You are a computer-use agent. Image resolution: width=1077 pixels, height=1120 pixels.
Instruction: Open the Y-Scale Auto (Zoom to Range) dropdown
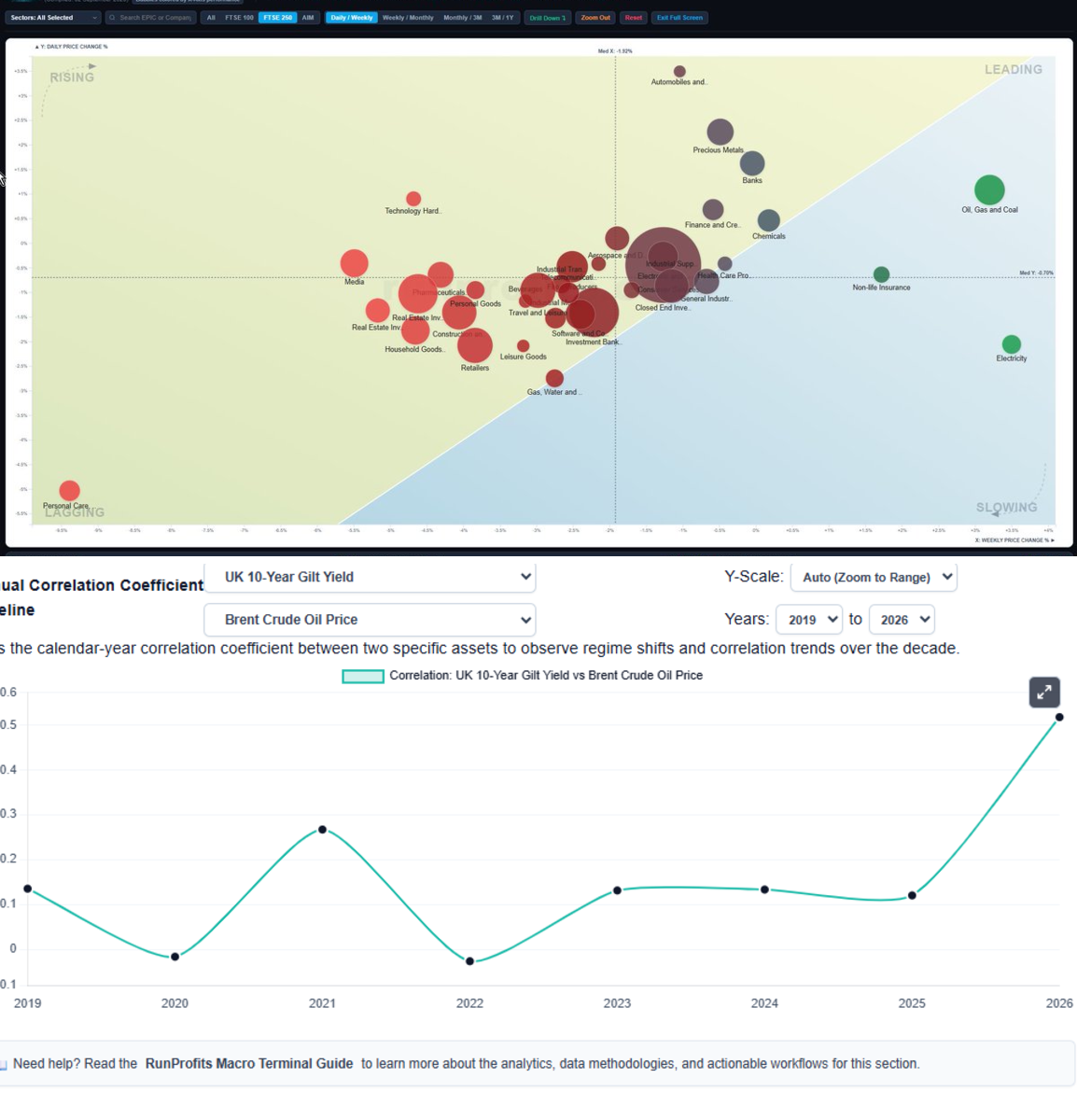pos(874,577)
